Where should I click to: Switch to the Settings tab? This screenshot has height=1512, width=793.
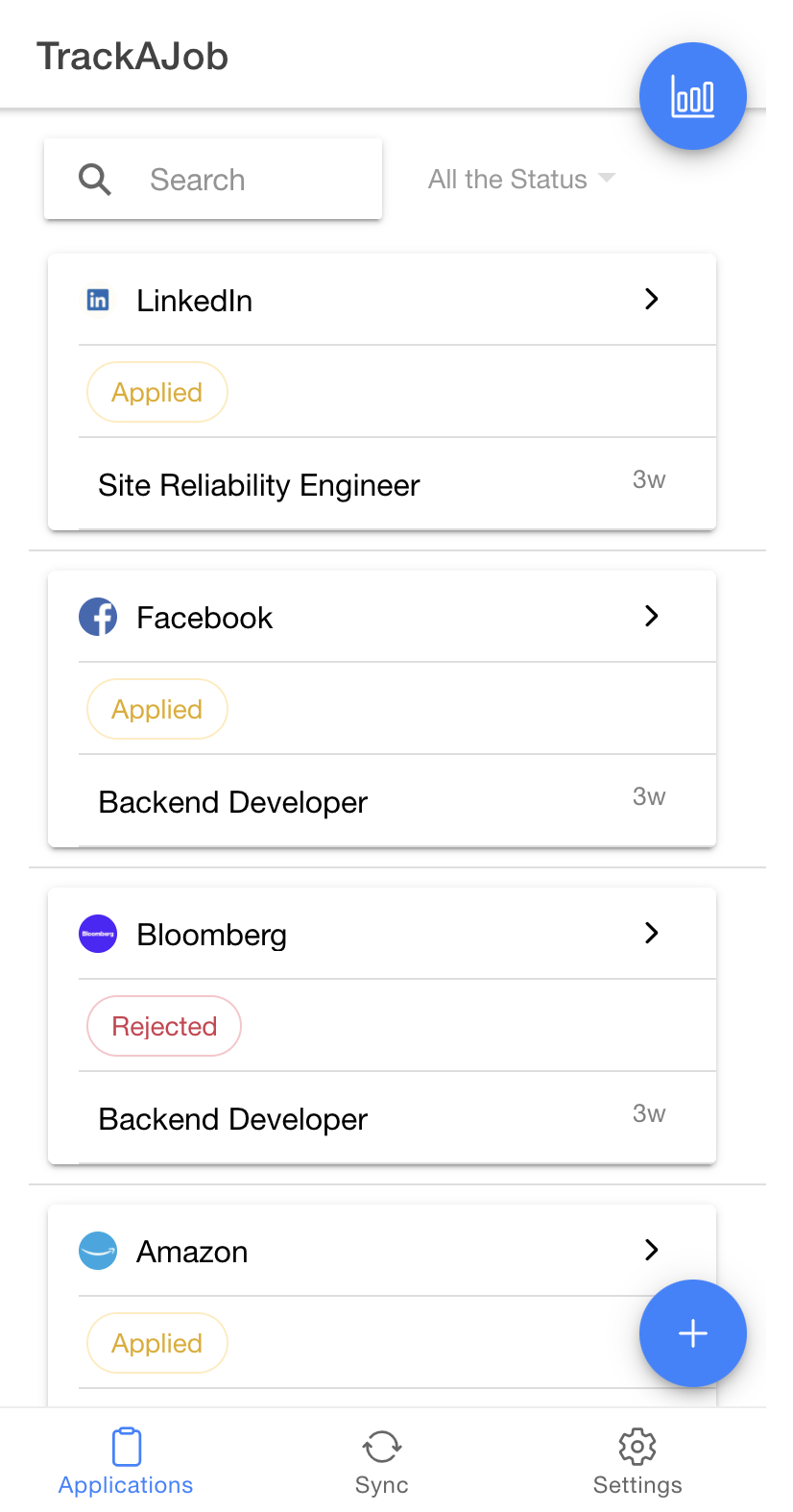637,1461
